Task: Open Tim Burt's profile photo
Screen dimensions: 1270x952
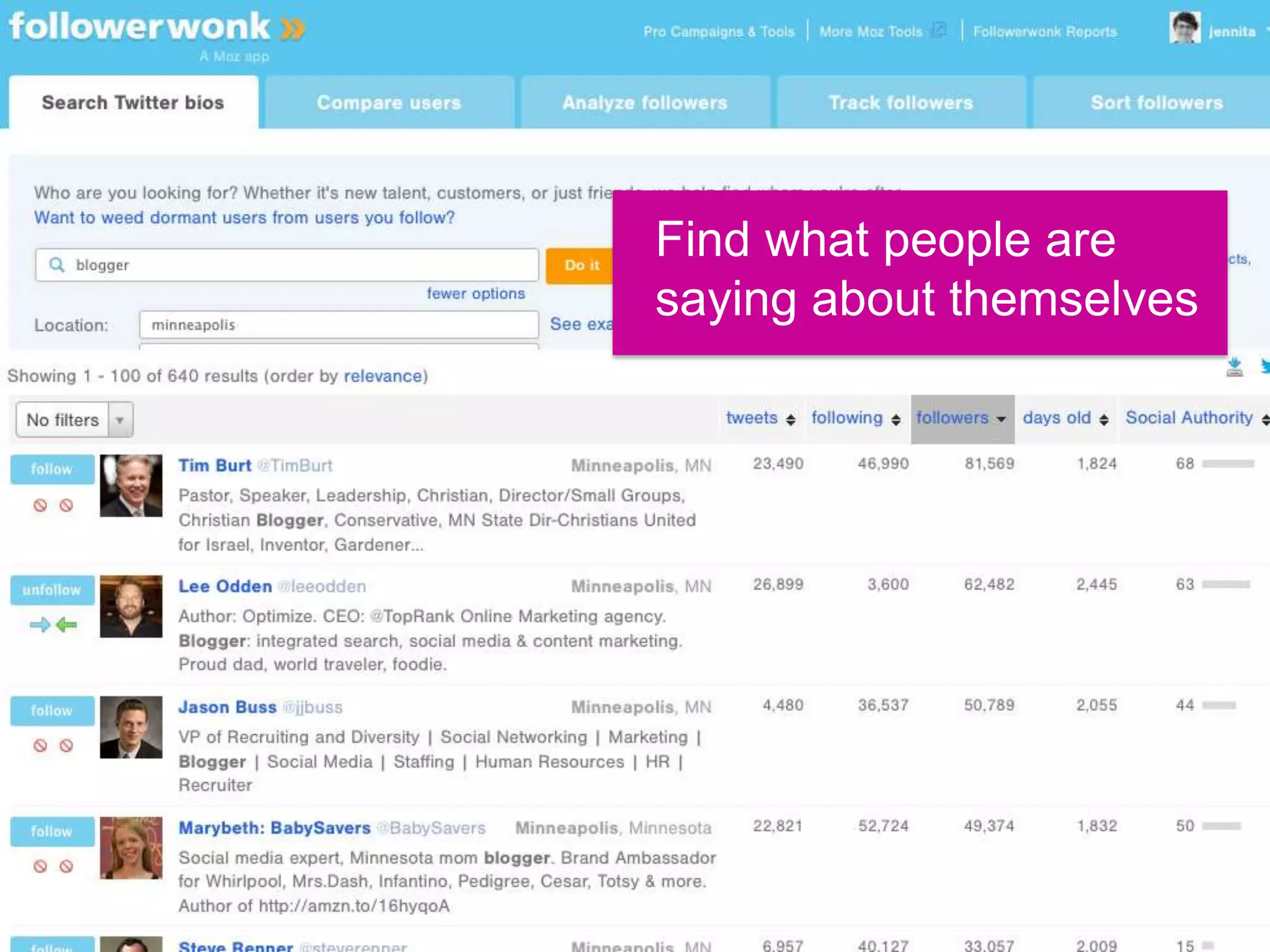Action: [x=131, y=485]
